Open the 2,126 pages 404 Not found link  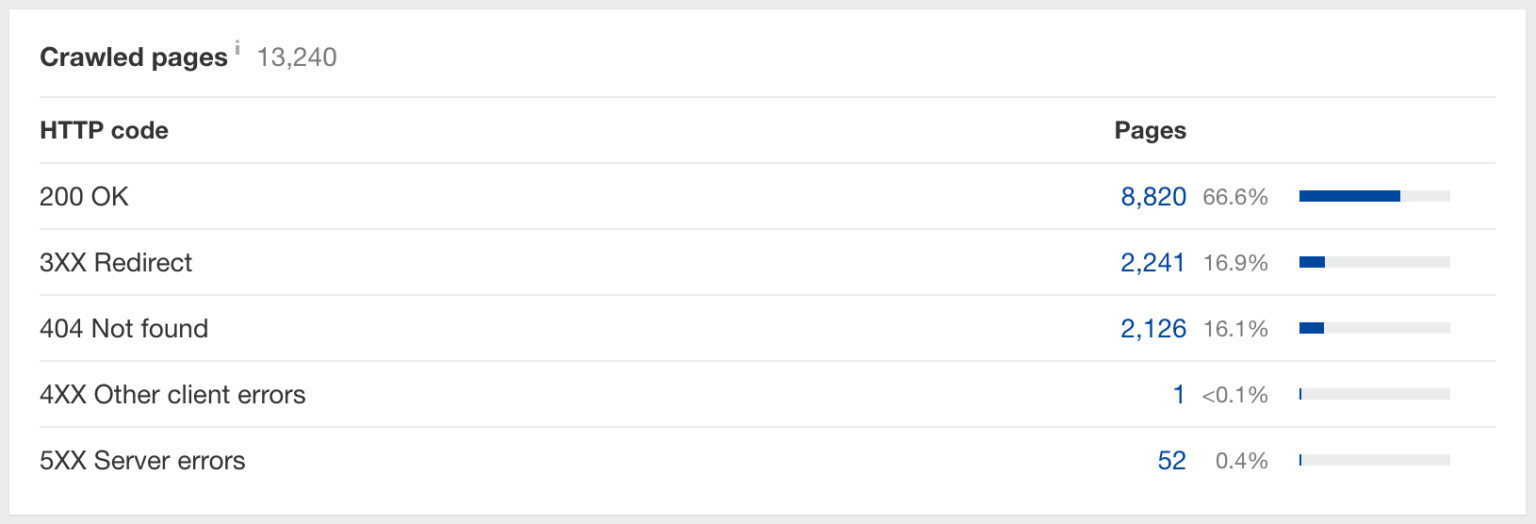click(1153, 329)
